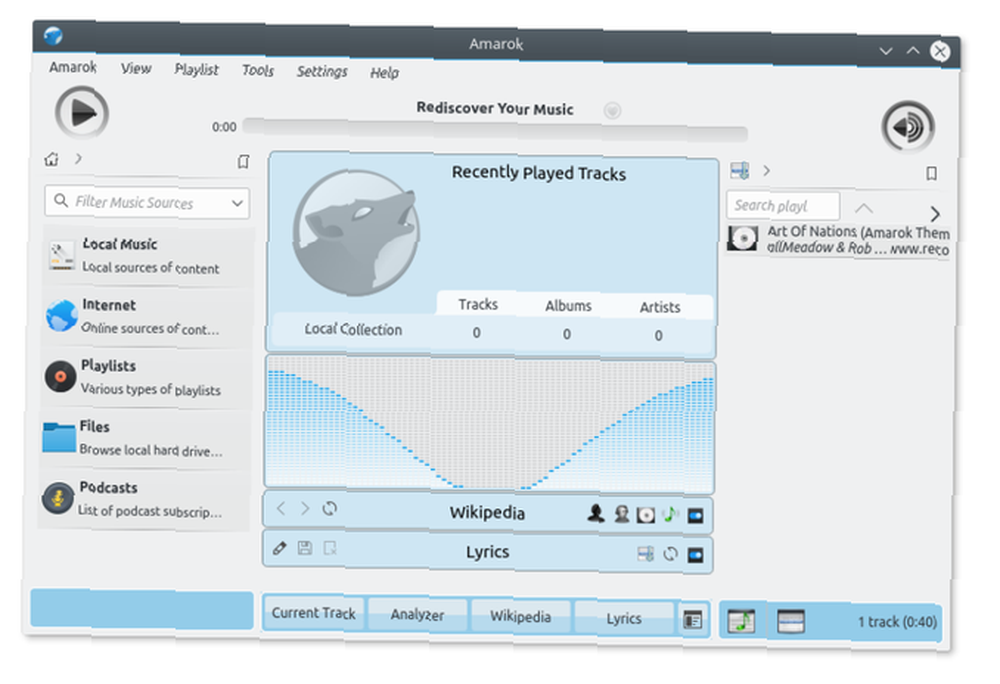Screen dimensions: 1000x684
Task: Focus the Search playlist field
Action: tap(783, 205)
